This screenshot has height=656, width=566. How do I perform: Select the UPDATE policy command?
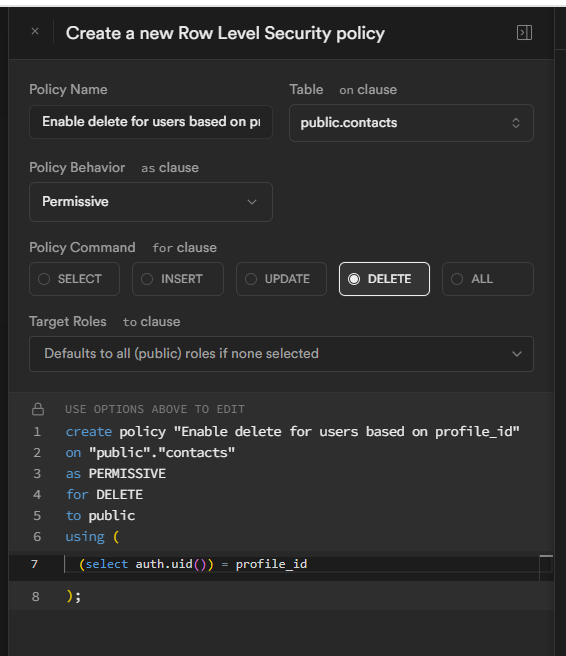pyautogui.click(x=281, y=279)
